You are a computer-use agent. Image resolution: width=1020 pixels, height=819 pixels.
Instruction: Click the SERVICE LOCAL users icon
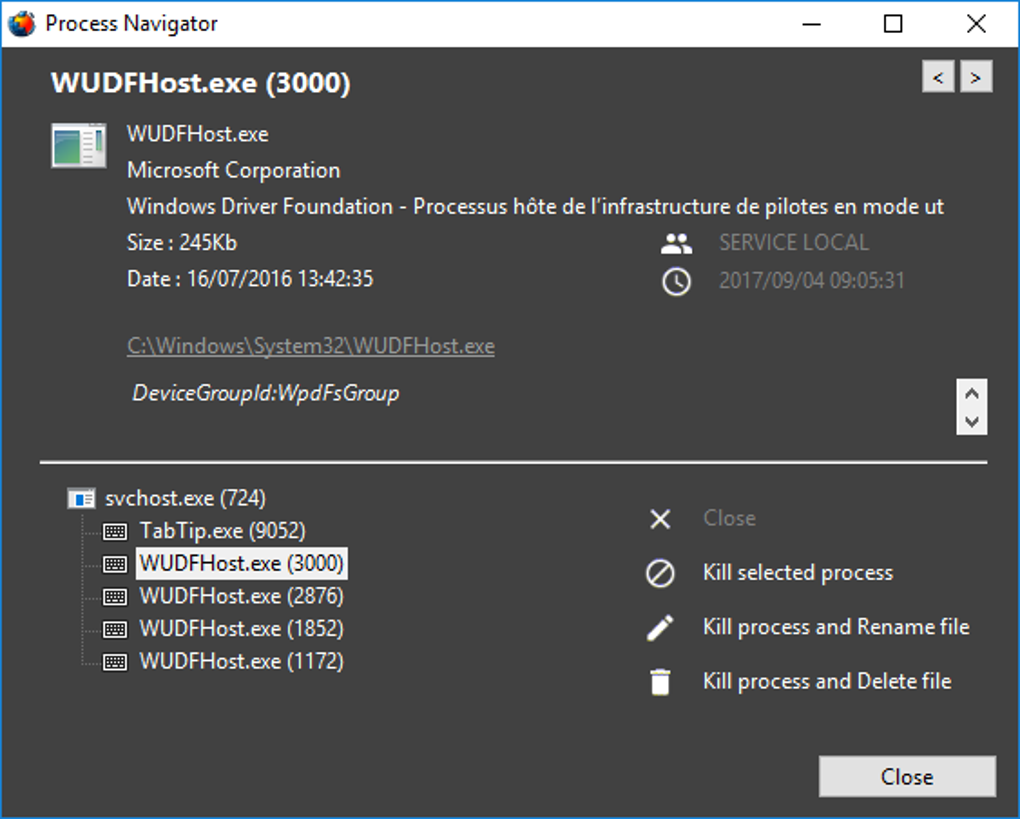[x=677, y=243]
